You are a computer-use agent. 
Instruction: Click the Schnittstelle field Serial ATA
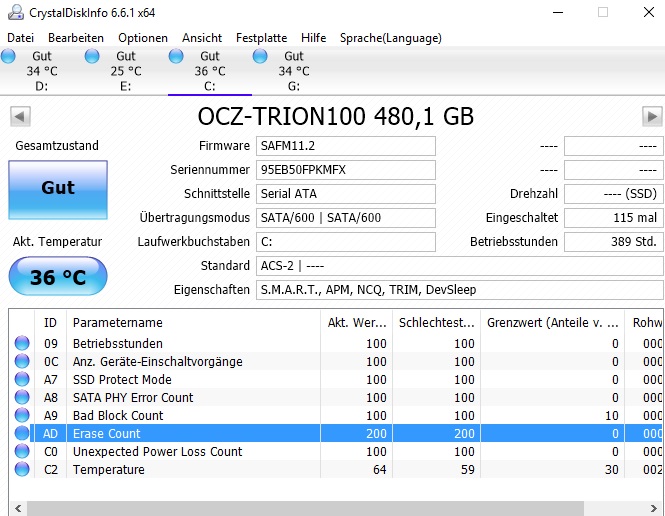tap(346, 194)
